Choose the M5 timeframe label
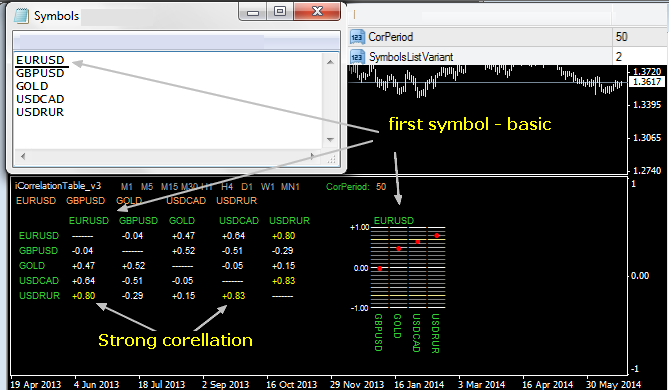Screen dimensions: 669x390 click(x=147, y=187)
